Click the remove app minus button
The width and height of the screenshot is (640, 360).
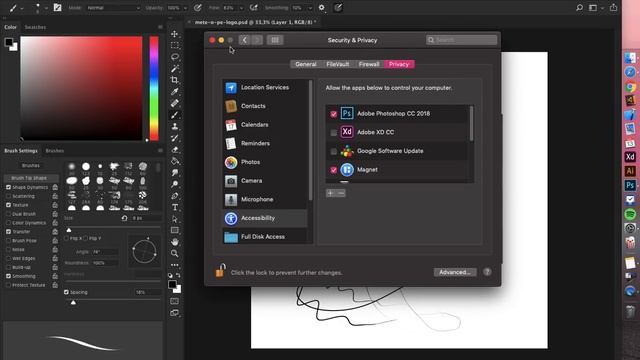(x=341, y=193)
